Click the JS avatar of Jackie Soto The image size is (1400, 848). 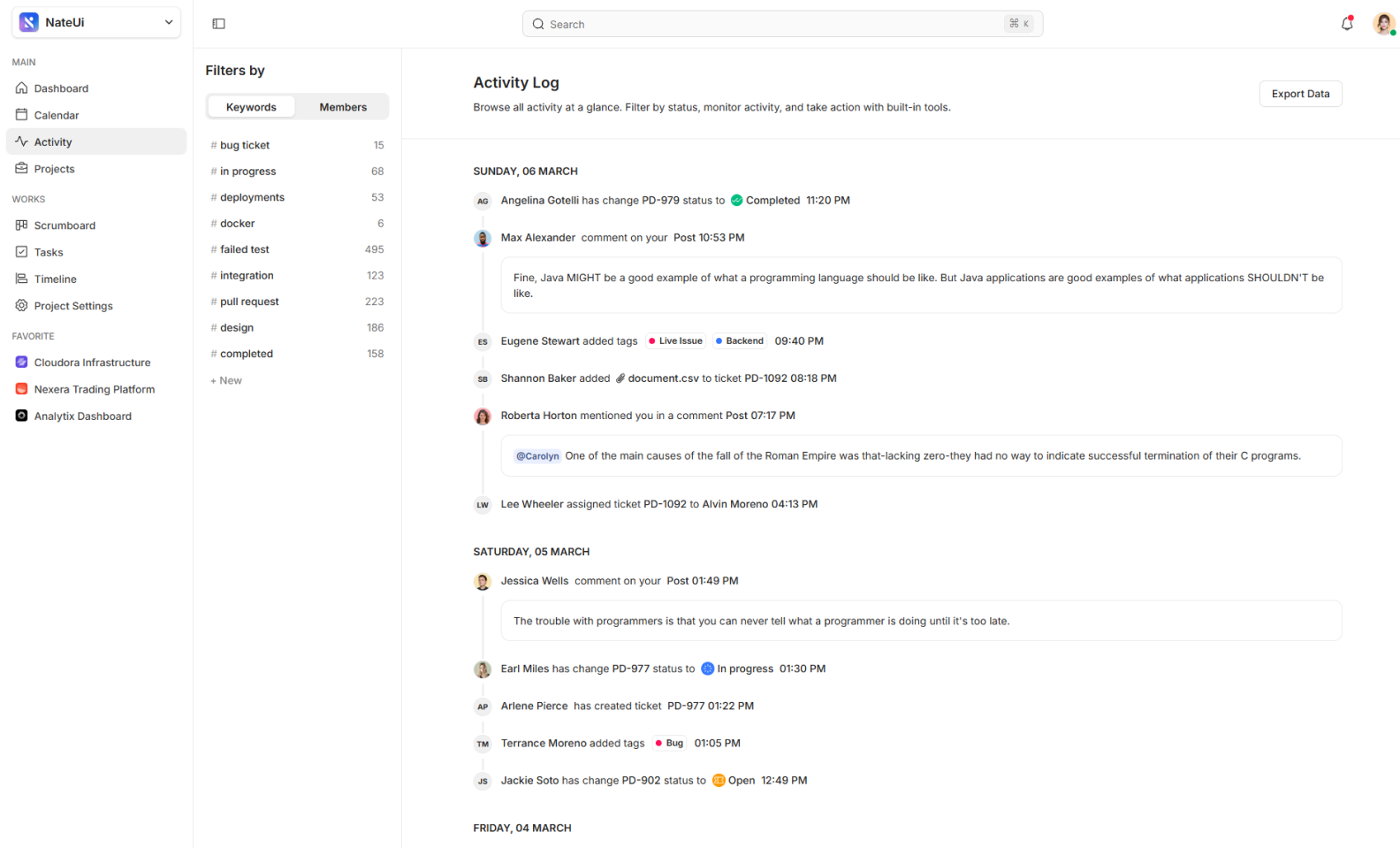point(483,781)
